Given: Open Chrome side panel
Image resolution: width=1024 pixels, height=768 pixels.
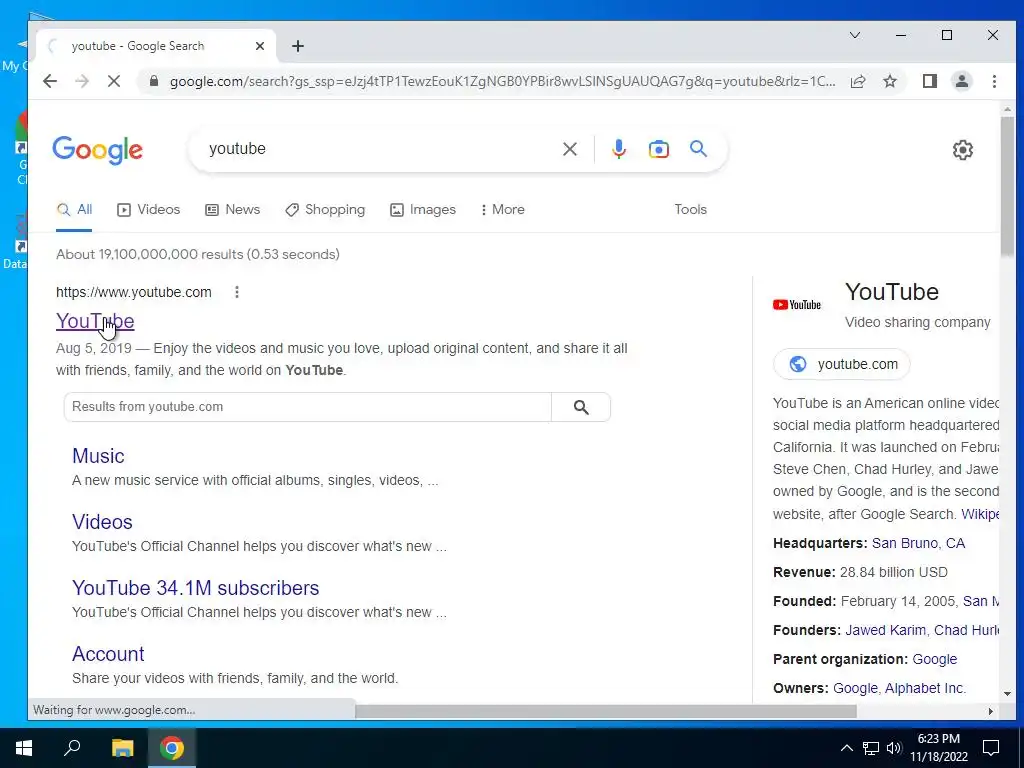Looking at the screenshot, I should pos(930,81).
